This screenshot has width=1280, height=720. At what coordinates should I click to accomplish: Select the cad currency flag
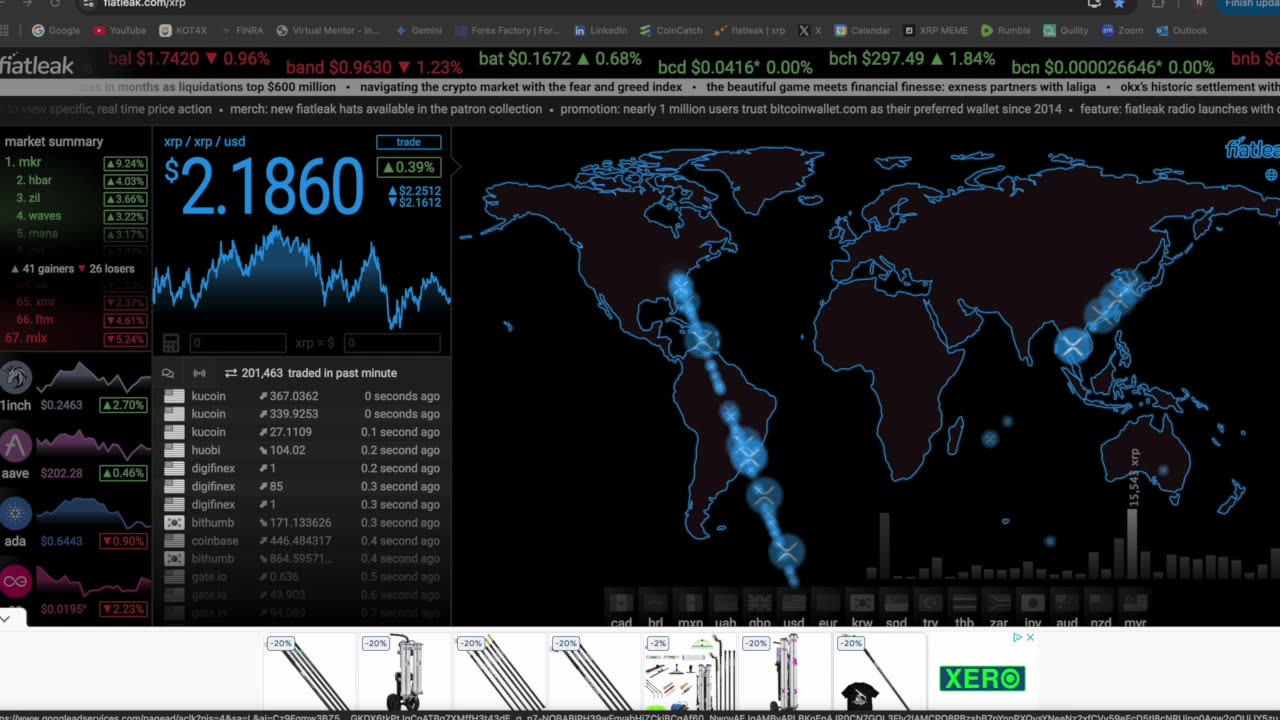tap(621, 603)
